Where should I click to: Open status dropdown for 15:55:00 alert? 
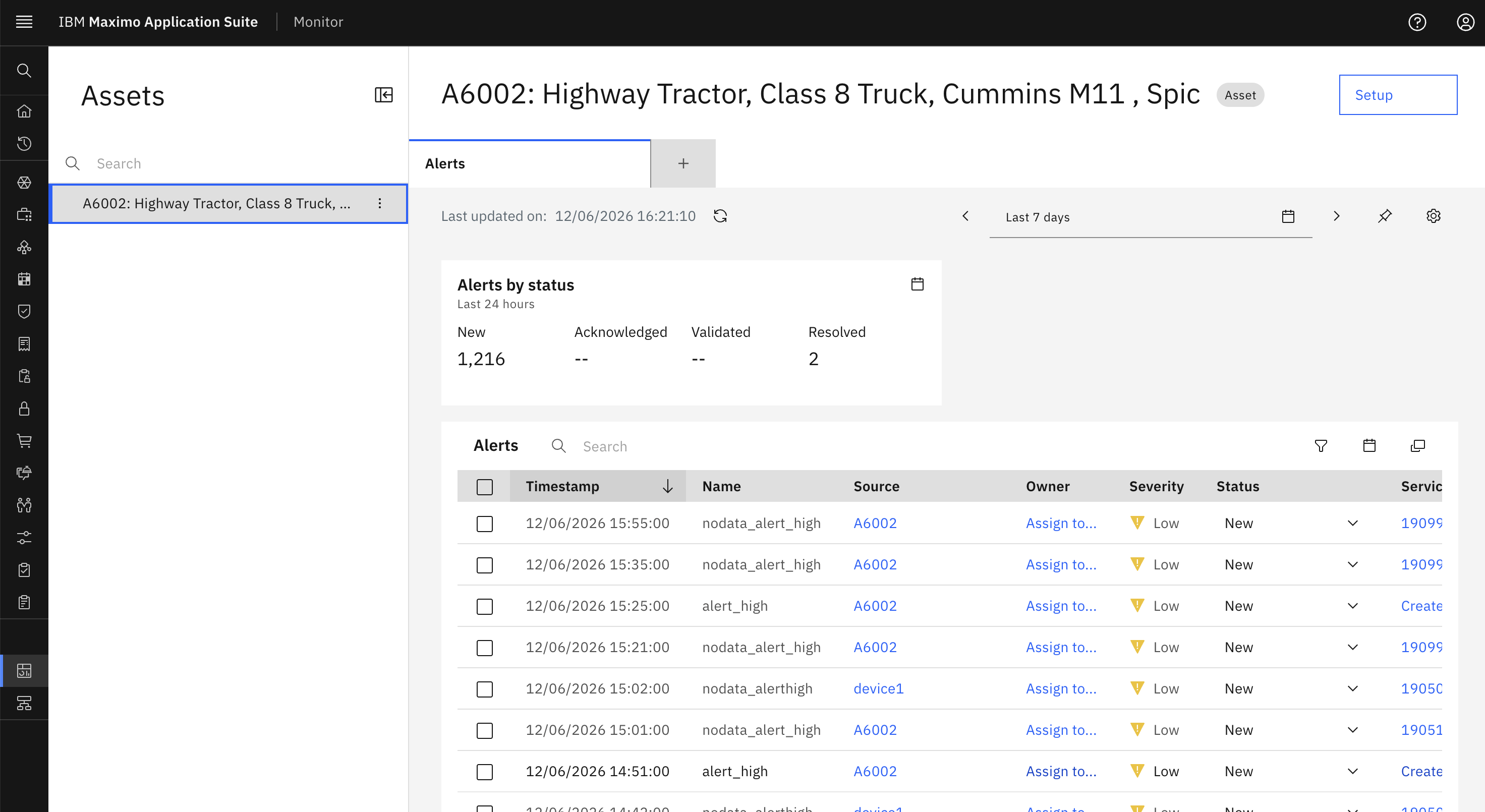1352,524
